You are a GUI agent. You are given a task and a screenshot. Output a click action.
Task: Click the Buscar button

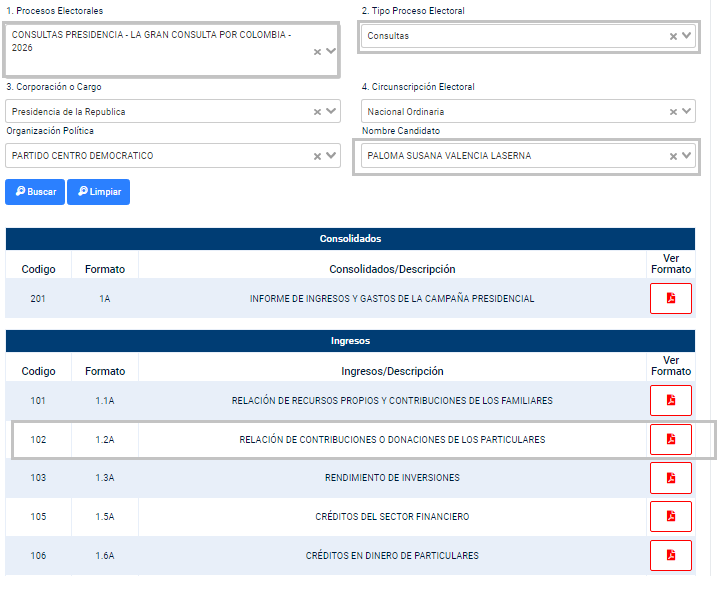(x=35, y=192)
